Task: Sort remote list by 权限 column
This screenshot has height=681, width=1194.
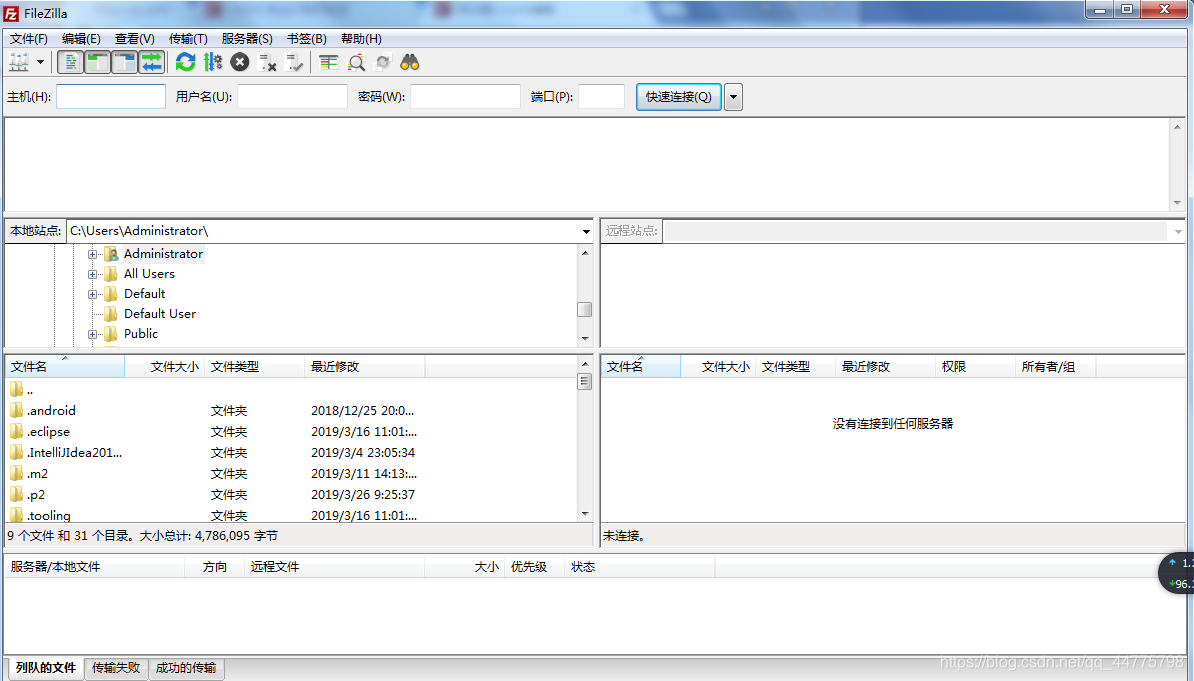Action: 975,367
